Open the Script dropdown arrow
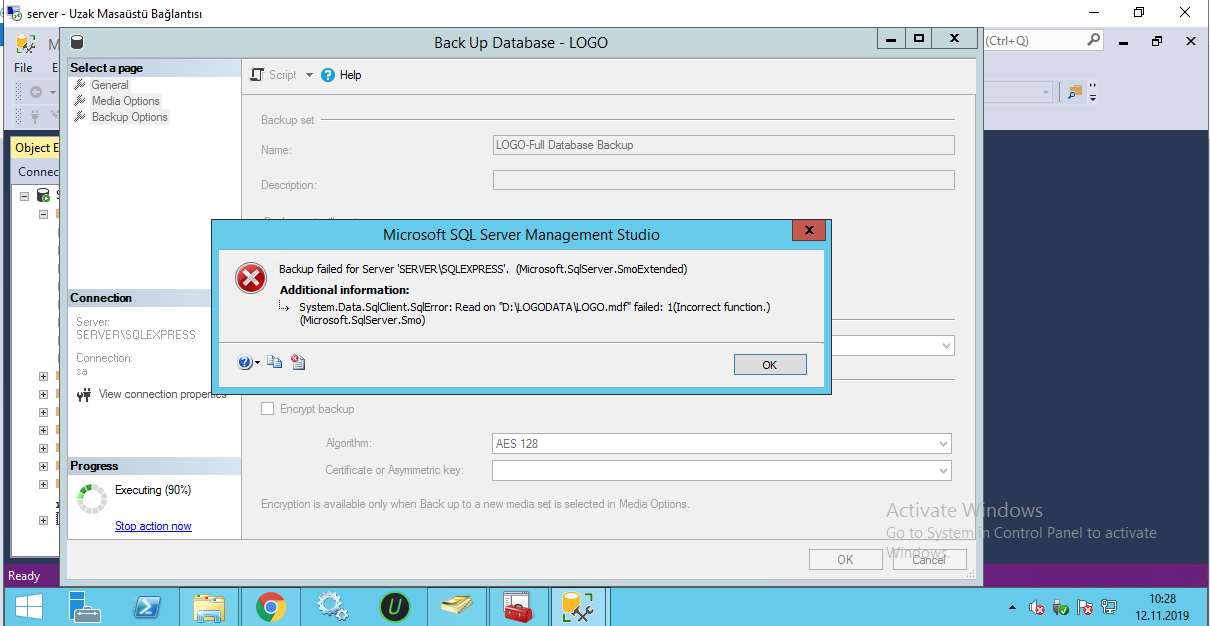 click(x=309, y=75)
